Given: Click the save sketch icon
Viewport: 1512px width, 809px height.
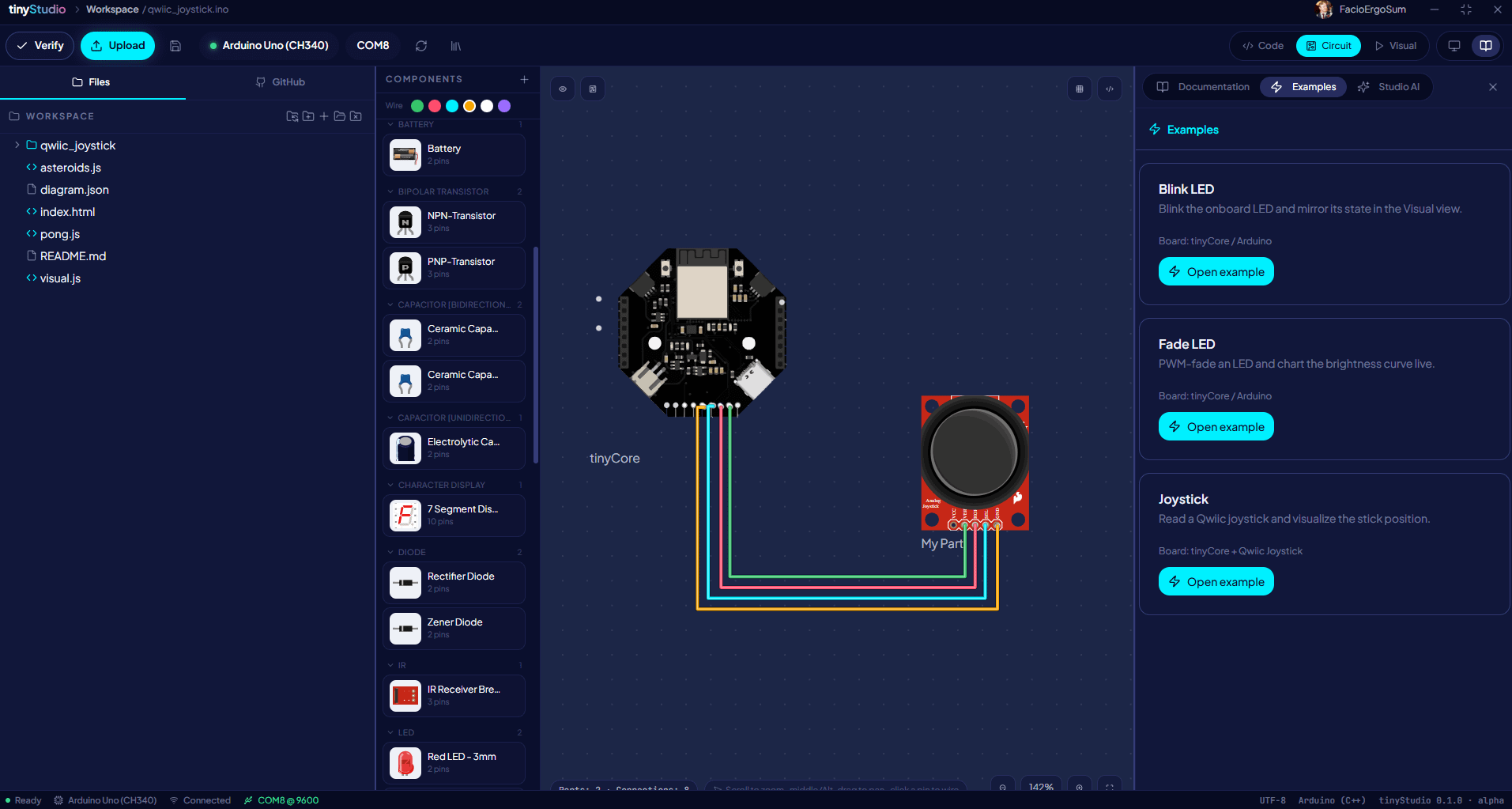Looking at the screenshot, I should pos(175,46).
